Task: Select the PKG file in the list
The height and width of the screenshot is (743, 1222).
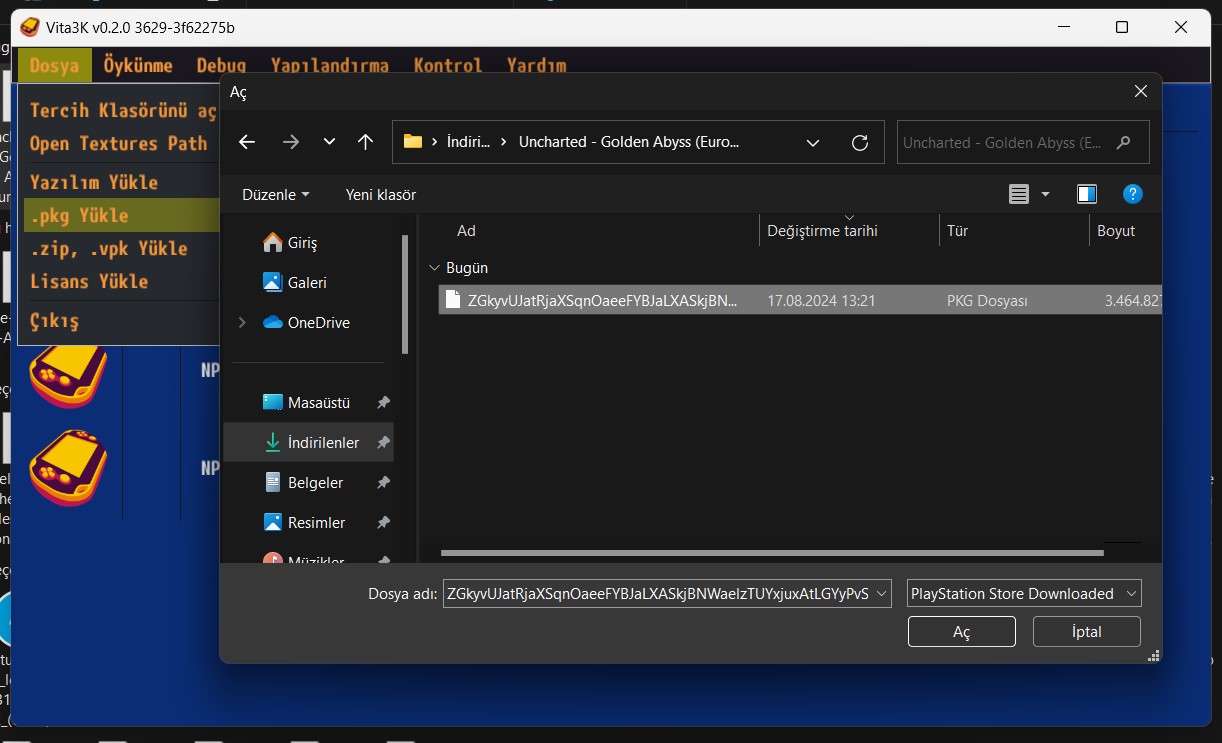Action: click(x=602, y=300)
